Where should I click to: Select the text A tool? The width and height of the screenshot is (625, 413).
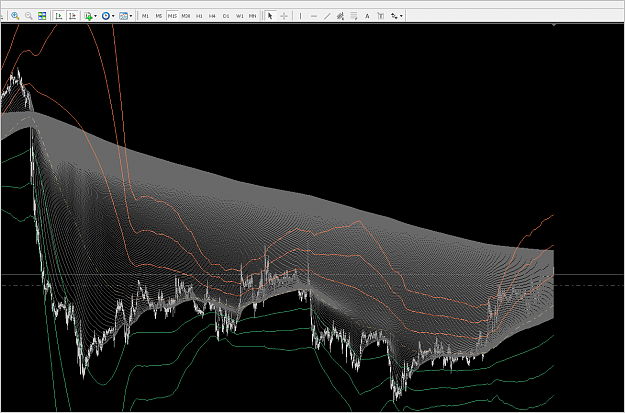367,16
